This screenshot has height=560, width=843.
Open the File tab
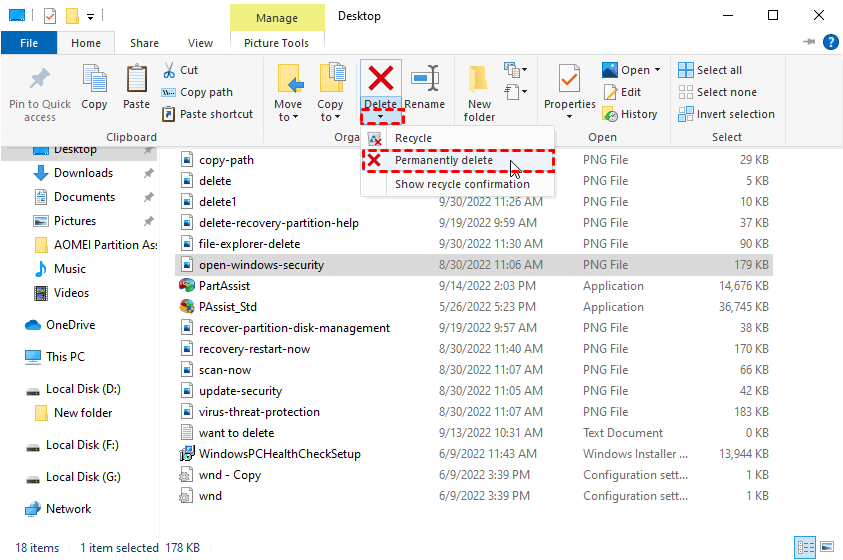29,43
